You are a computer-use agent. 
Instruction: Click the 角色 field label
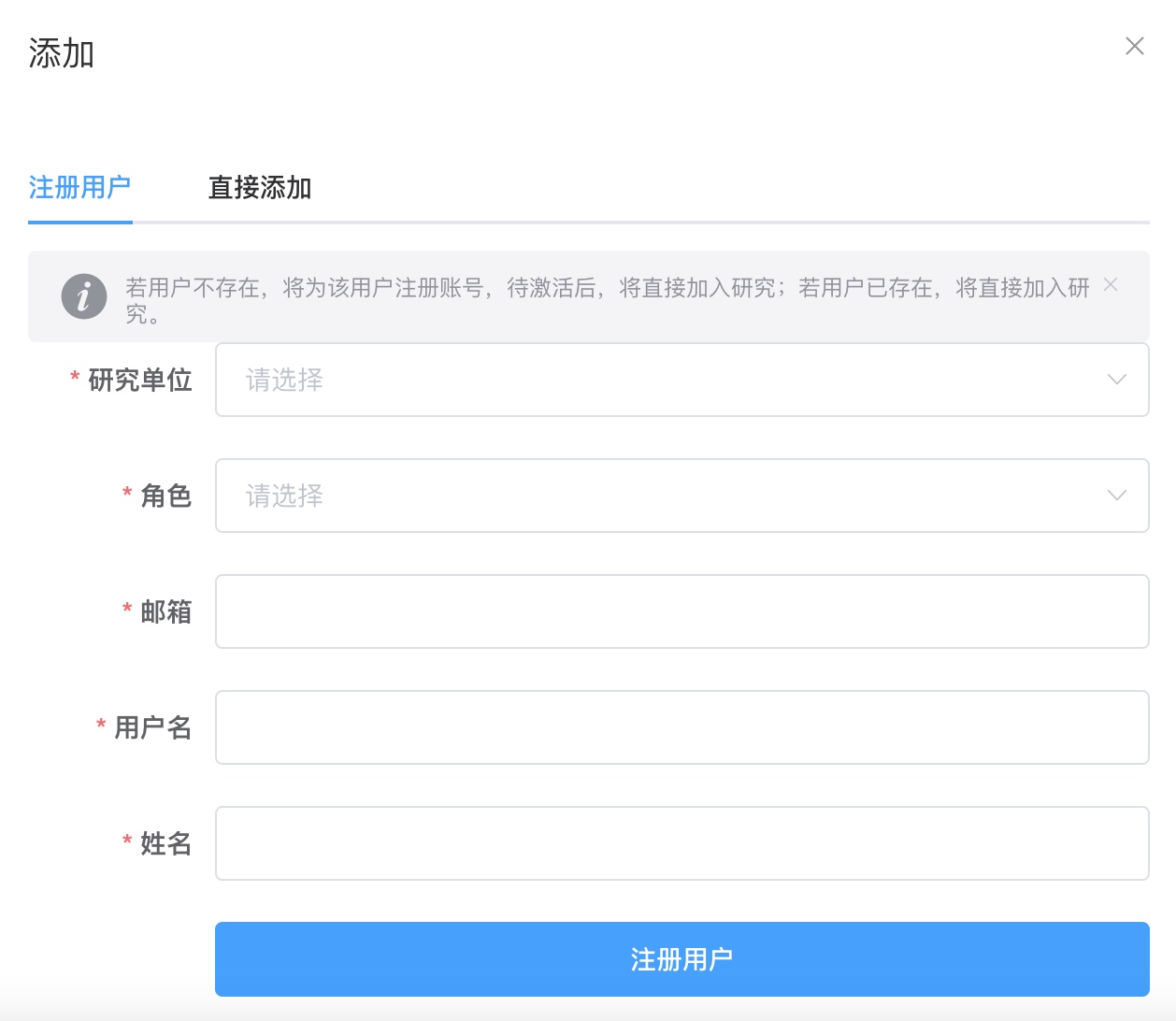tap(168, 496)
